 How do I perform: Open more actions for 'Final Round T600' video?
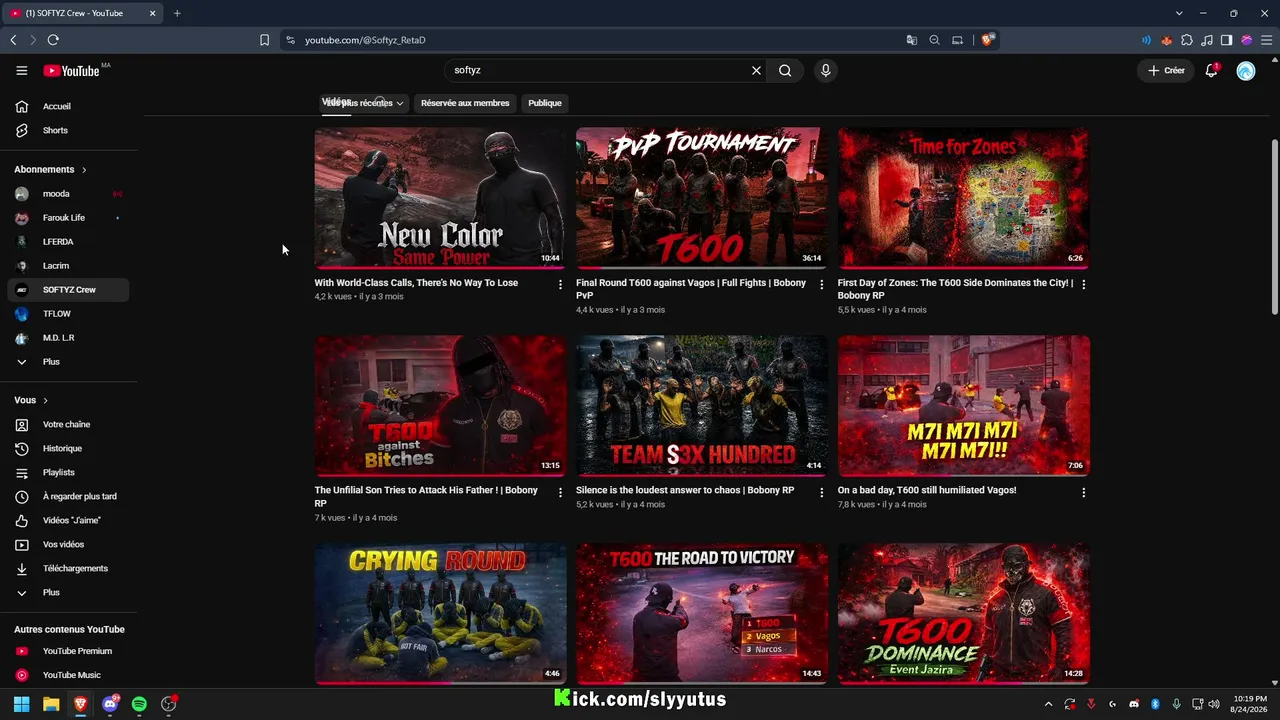pos(822,285)
